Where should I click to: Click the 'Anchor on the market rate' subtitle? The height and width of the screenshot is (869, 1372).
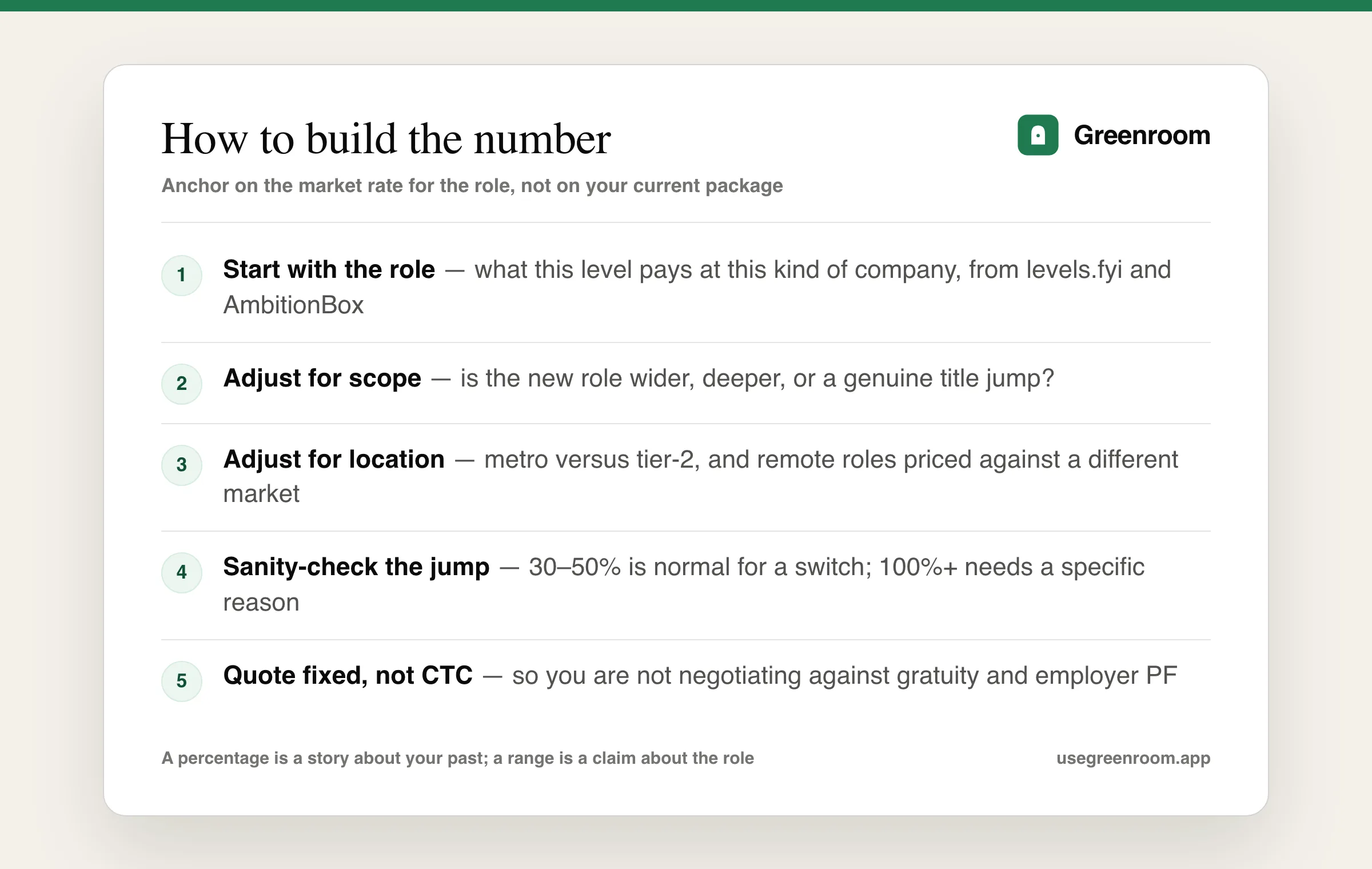[x=472, y=186]
